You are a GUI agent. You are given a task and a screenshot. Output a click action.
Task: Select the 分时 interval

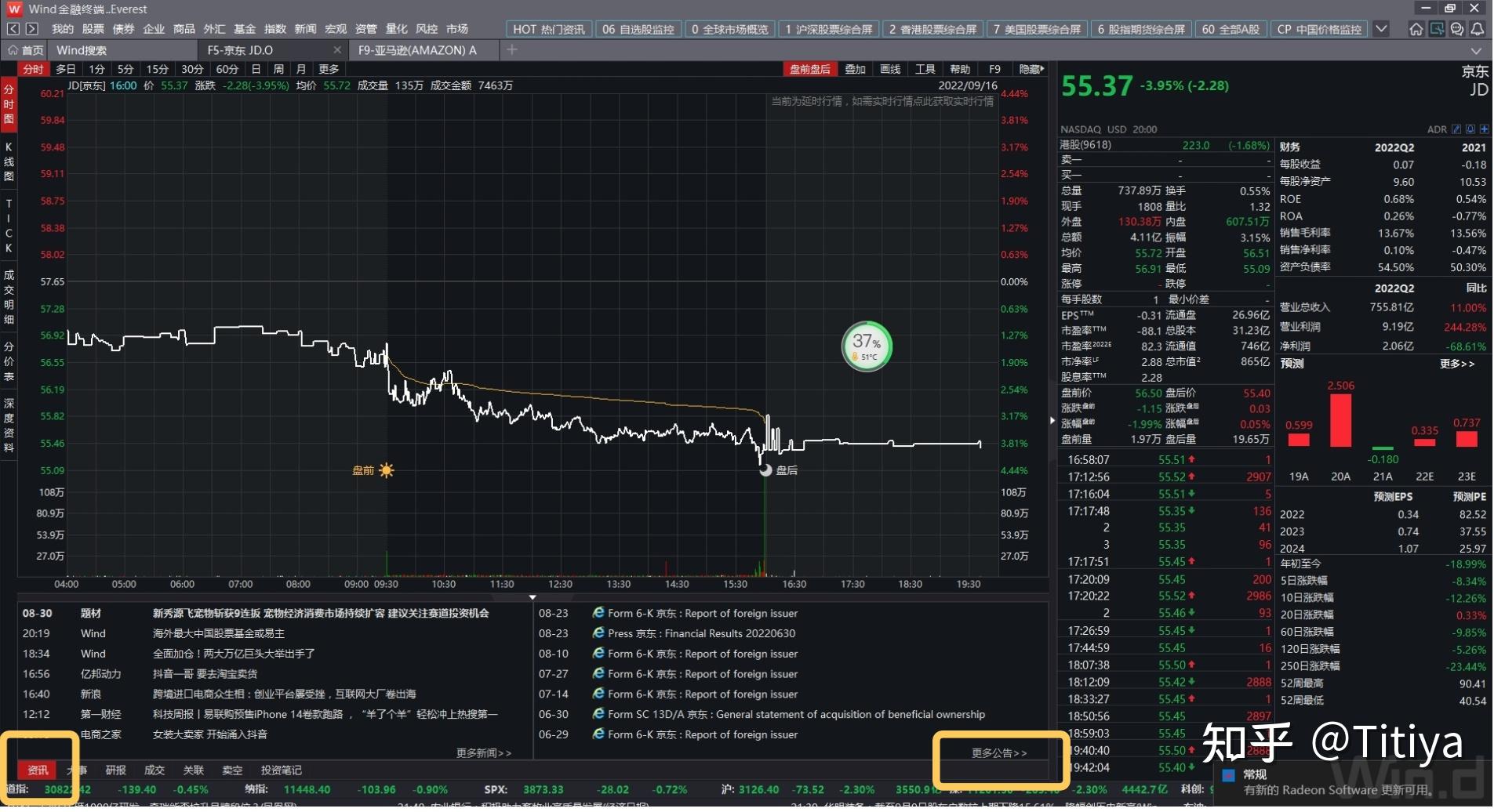(x=33, y=70)
